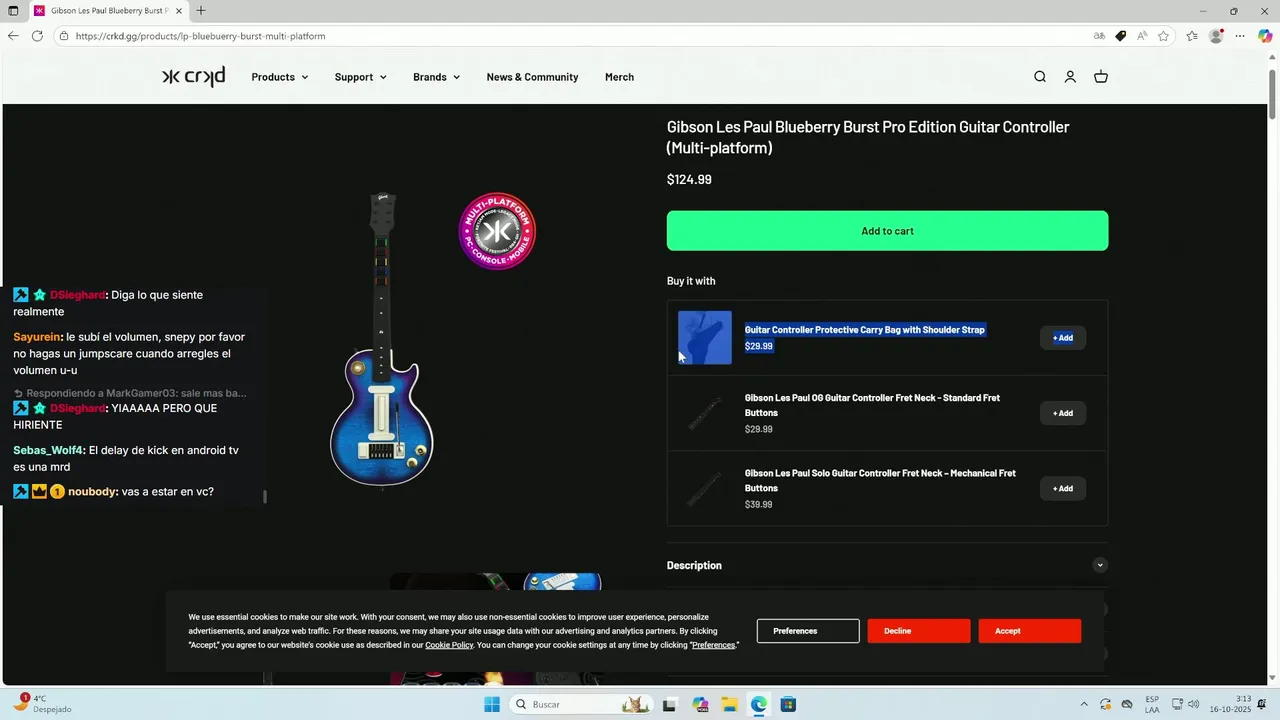This screenshot has height=720, width=1280.
Task: Open Solo Fret Neck thumbnail
Action: (x=705, y=488)
